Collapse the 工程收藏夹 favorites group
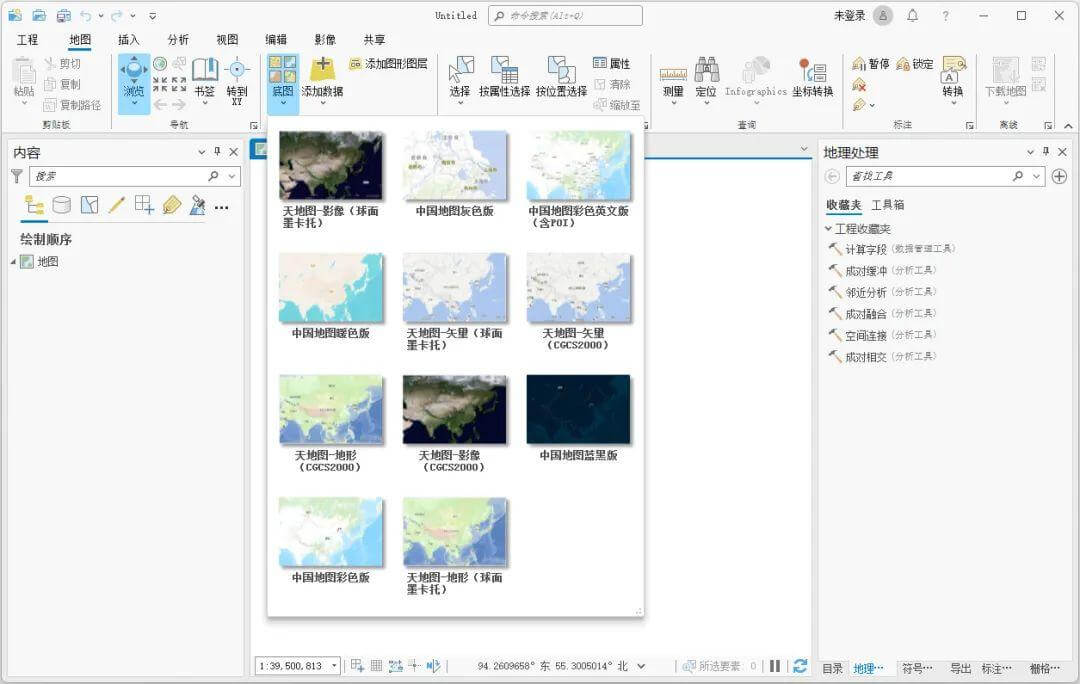This screenshot has height=684, width=1080. [x=828, y=229]
